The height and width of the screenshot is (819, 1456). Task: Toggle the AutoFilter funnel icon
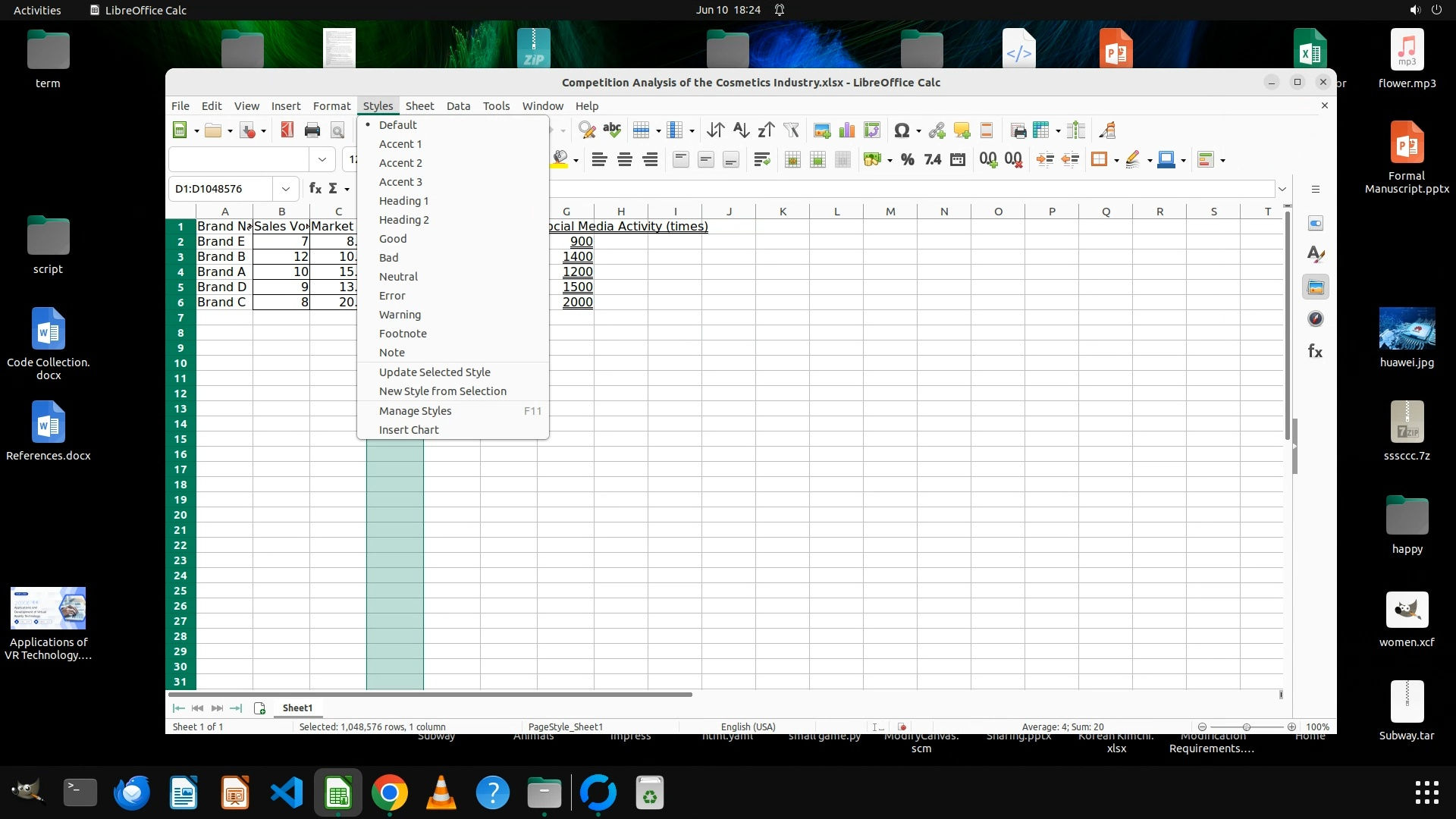pyautogui.click(x=791, y=130)
